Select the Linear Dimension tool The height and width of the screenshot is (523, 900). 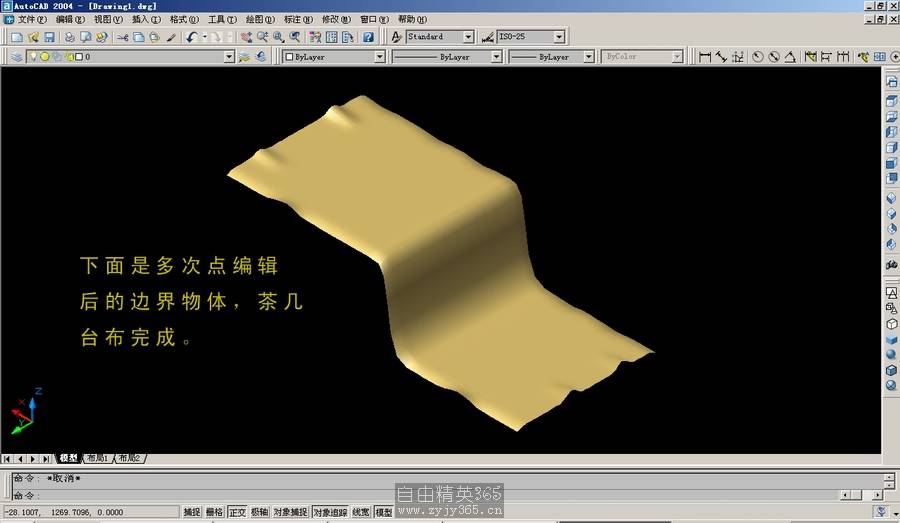pyautogui.click(x=705, y=57)
